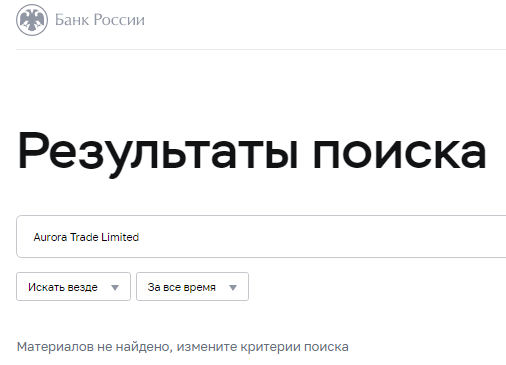Click the horizontal divider below the header

[261, 49]
